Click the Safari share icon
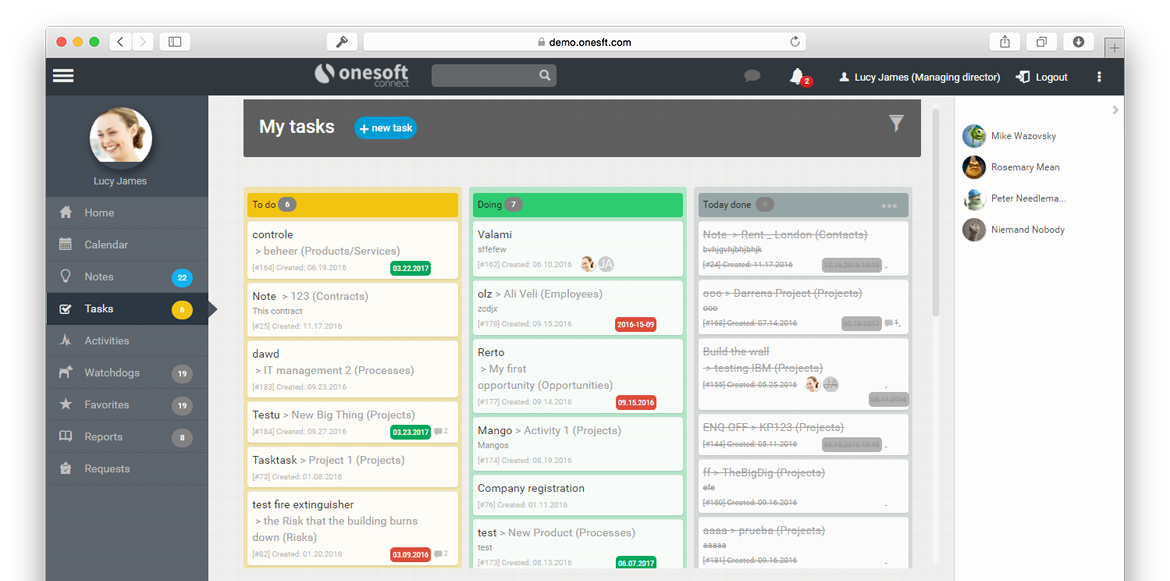 1004,42
